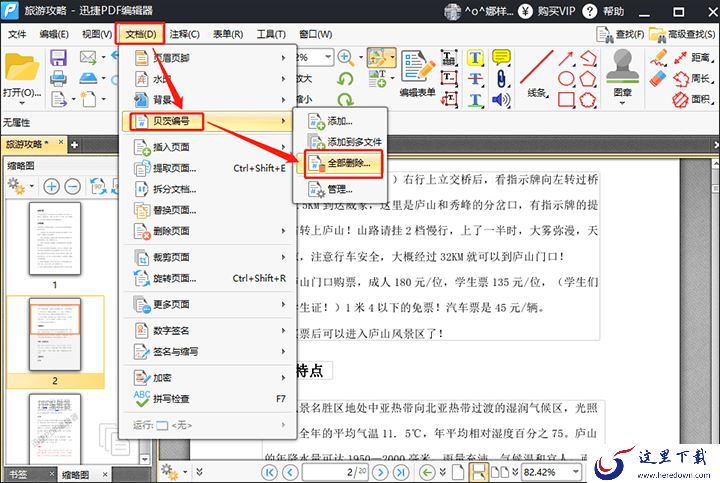
Task: Click the email envelope icon
Action: (88, 58)
